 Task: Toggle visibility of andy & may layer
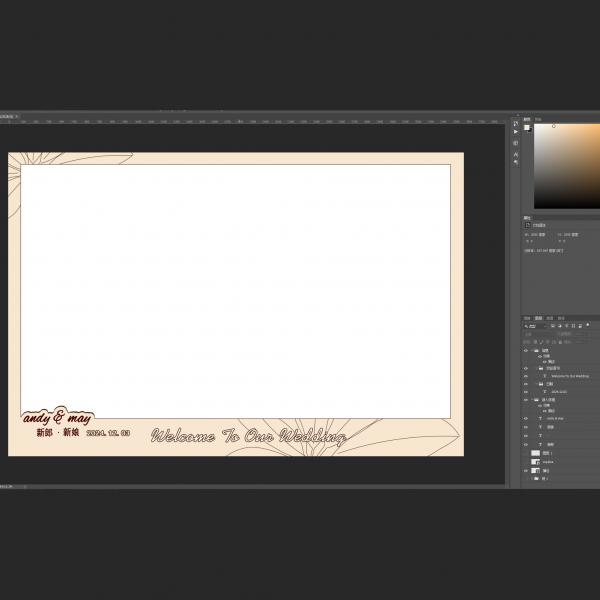click(x=526, y=418)
